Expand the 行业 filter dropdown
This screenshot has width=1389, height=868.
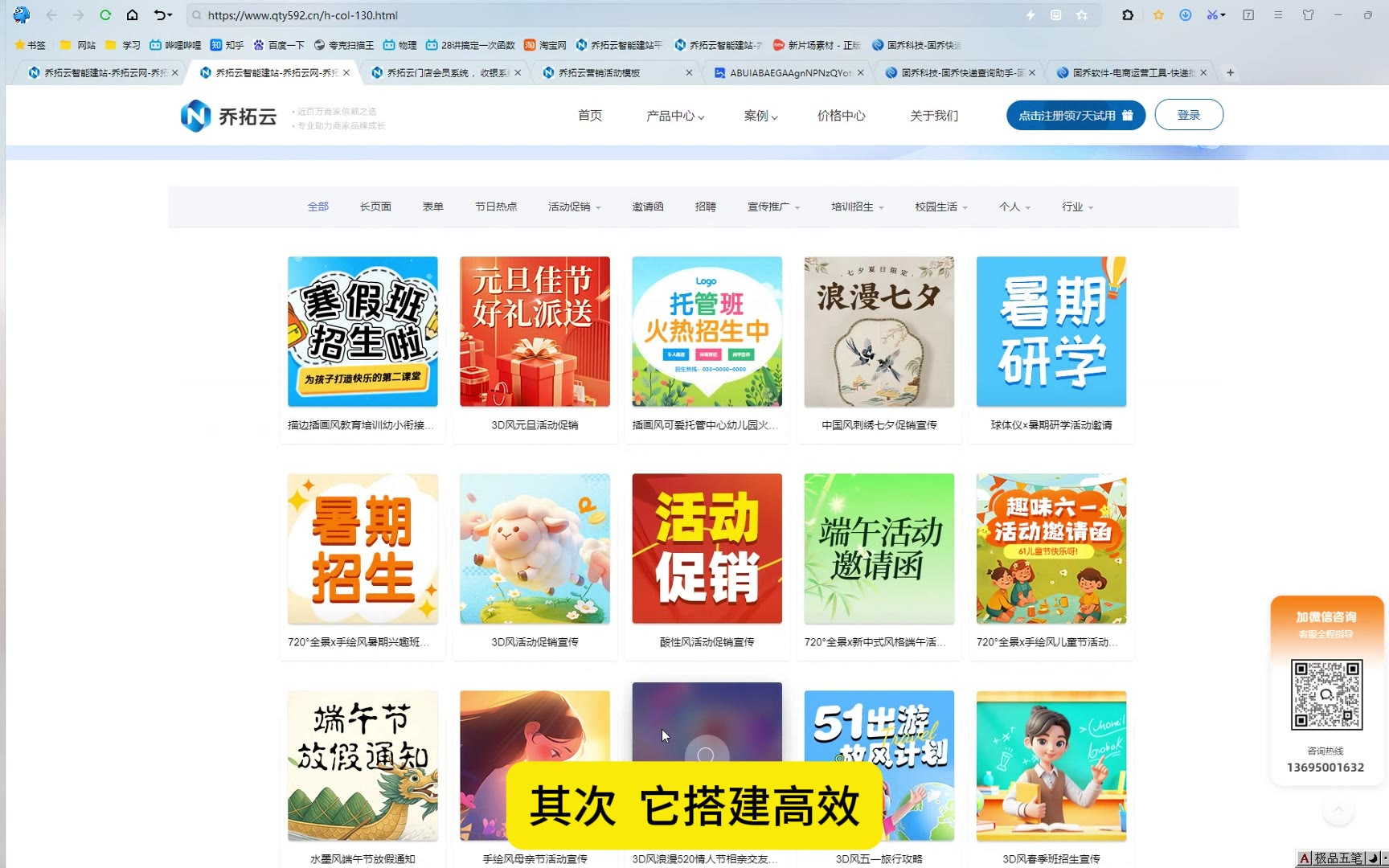coord(1077,207)
